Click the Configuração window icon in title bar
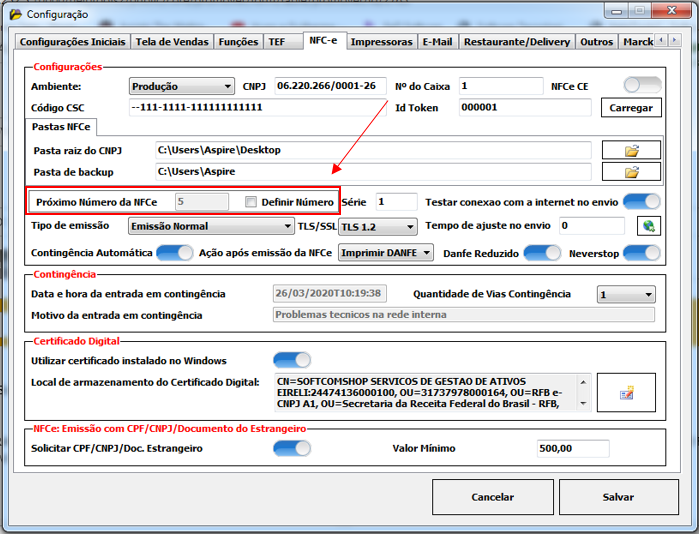The height and width of the screenshot is (534, 699). pos(14,14)
